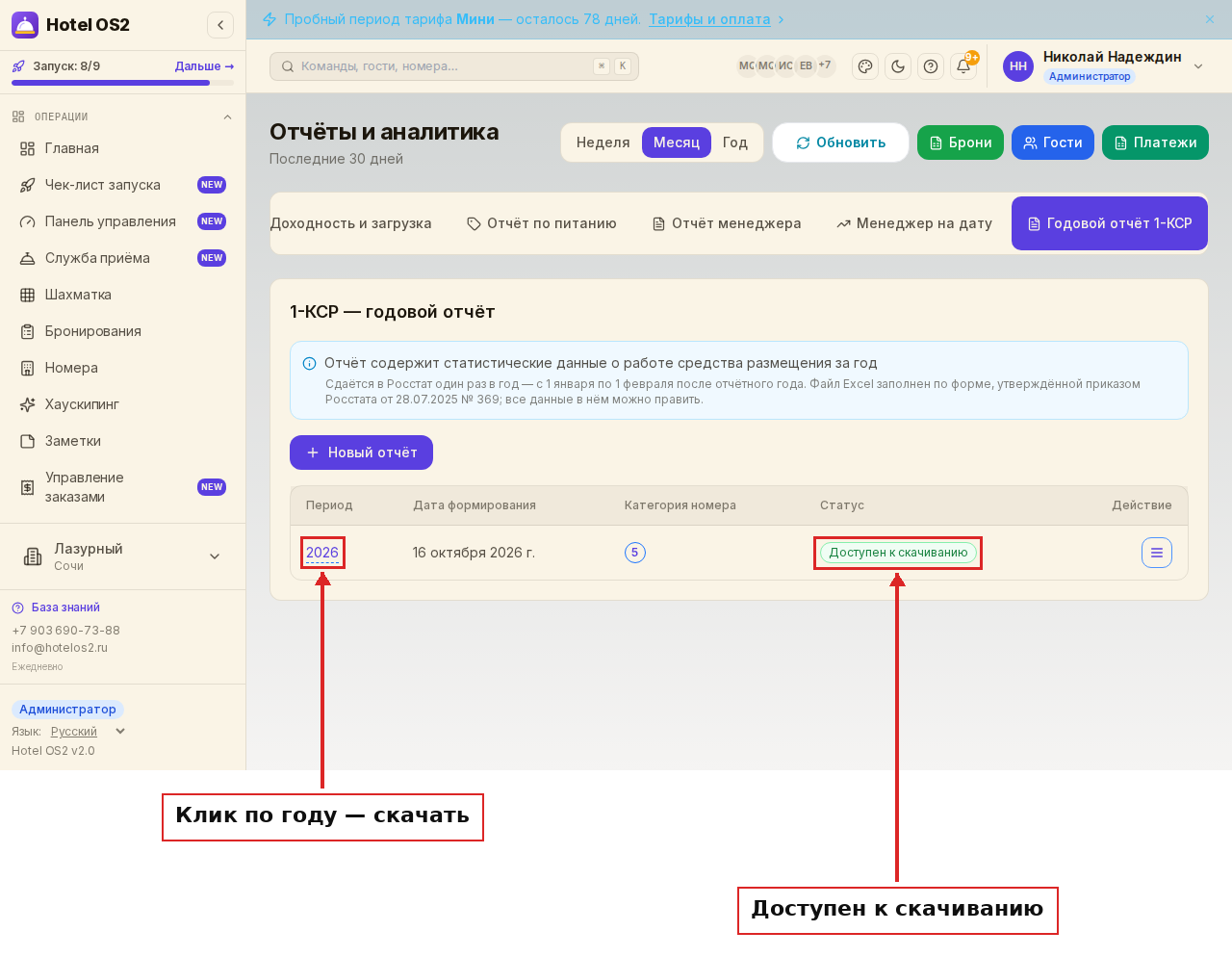1232x957 pixels.
Task: Open the theme palette icon
Action: (865, 66)
